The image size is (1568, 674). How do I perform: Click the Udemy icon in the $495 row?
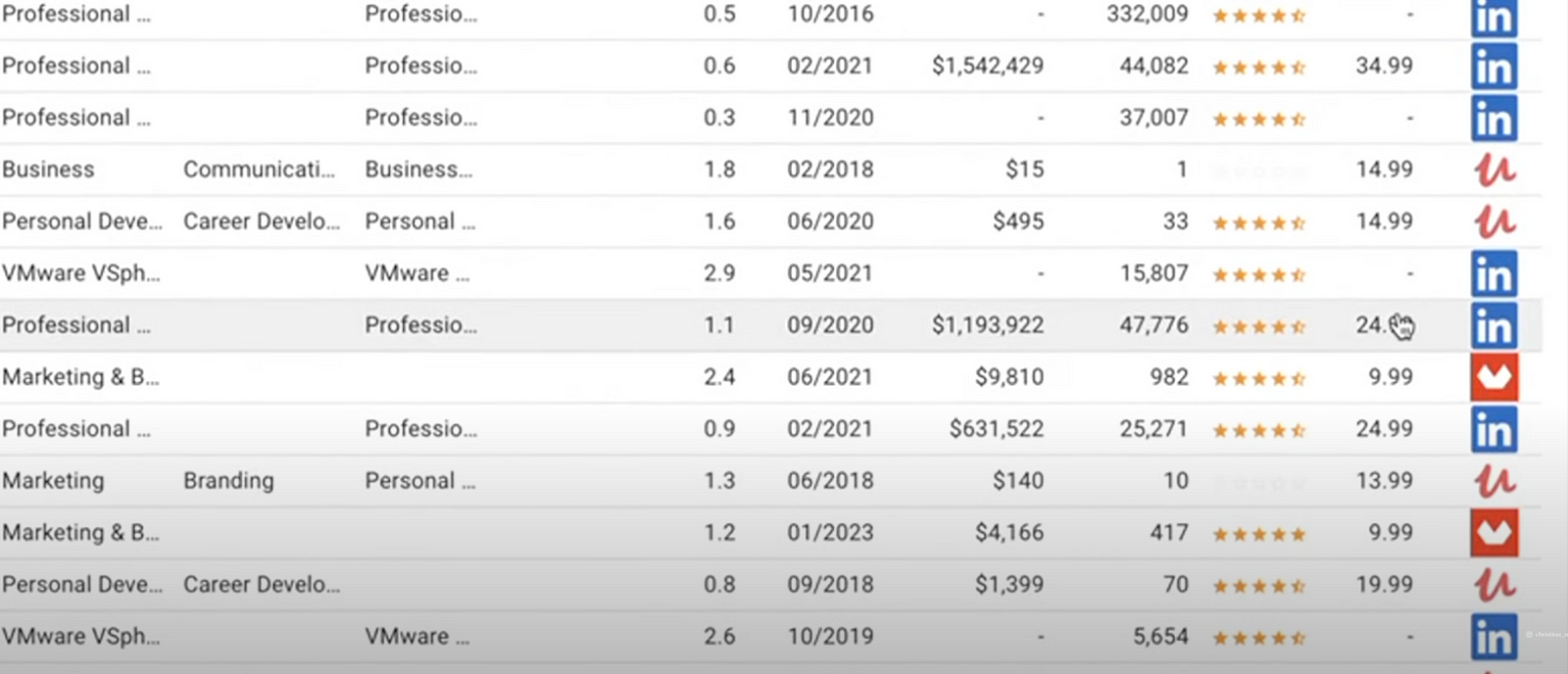tap(1494, 222)
